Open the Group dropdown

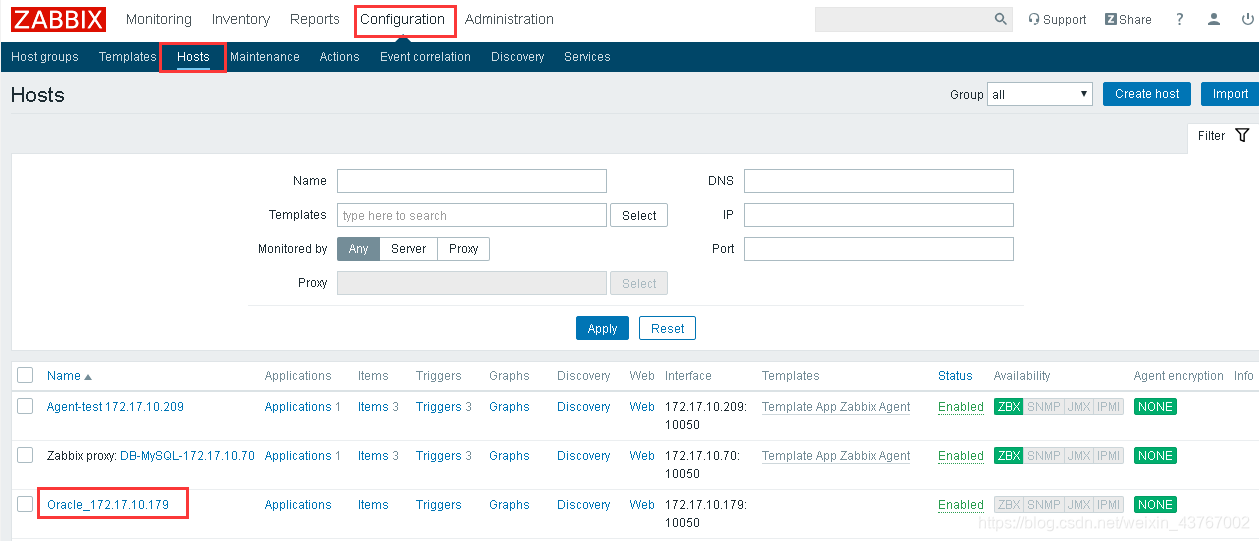[1040, 94]
